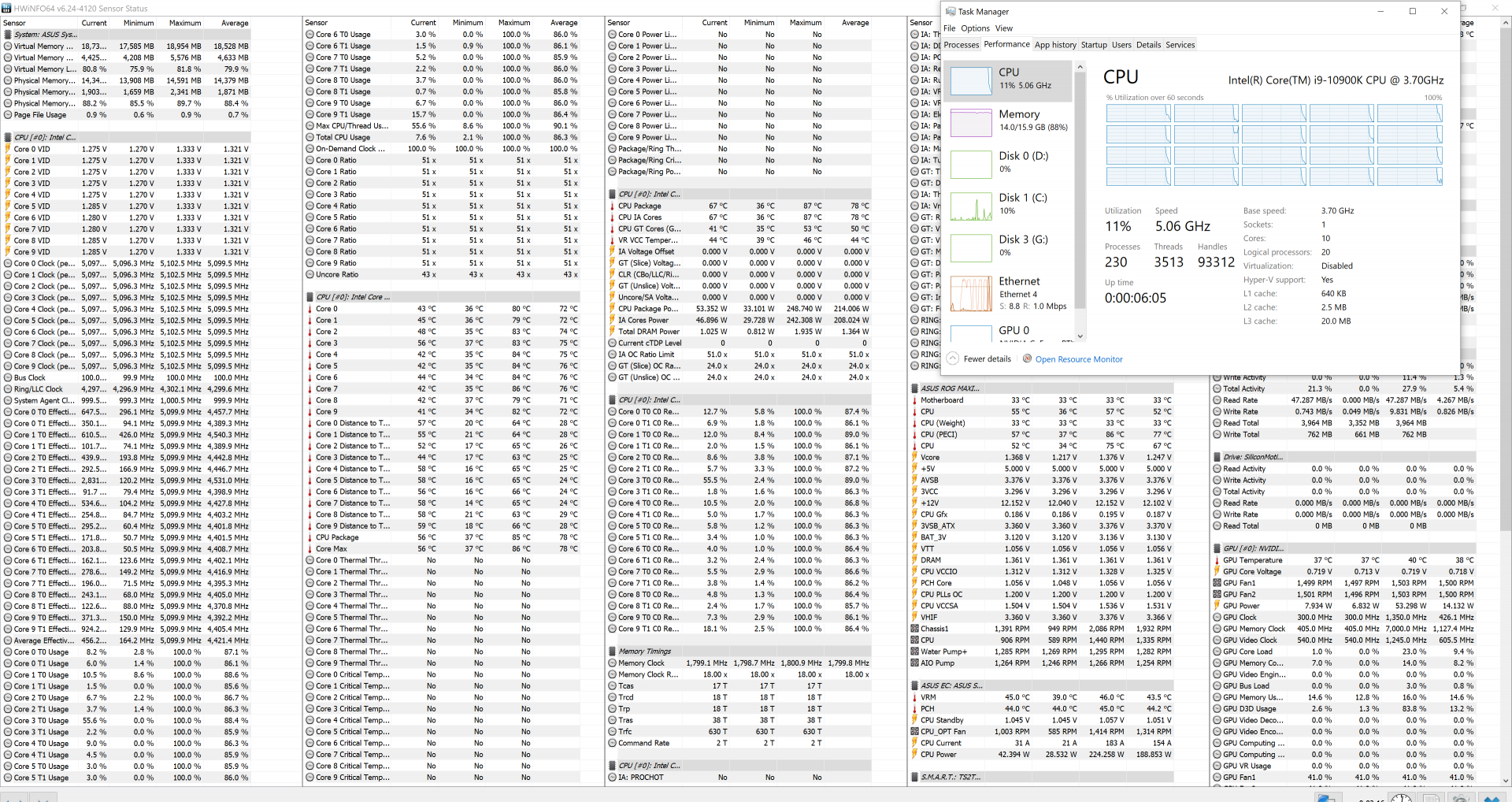Collapse Task Manager with Fewer details
This screenshot has height=802, width=1512.
979,358
